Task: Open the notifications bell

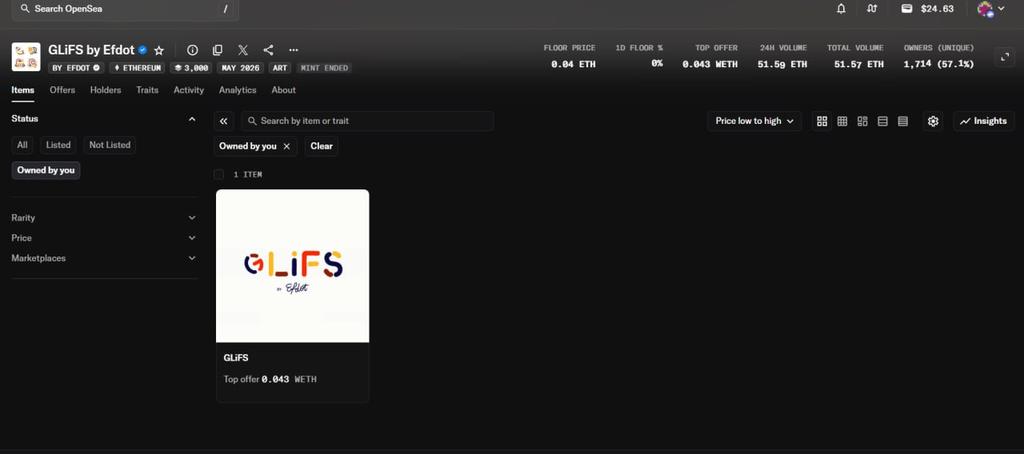Action: coord(841,9)
